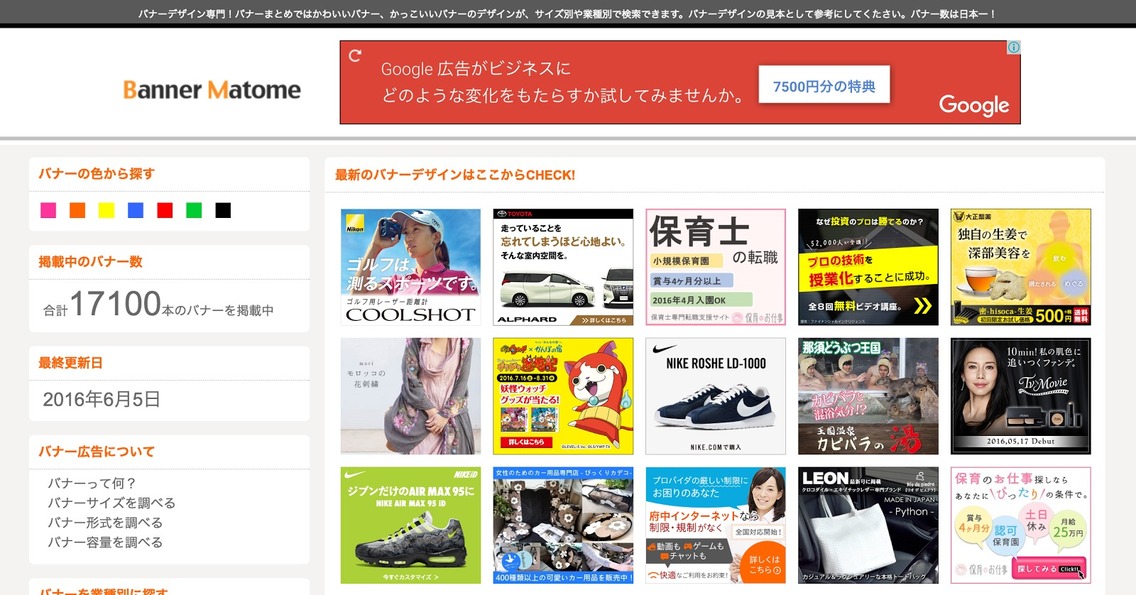Click the refresh arrow icon on Google ad
Viewport: 1136px width, 595px height.
click(x=354, y=56)
